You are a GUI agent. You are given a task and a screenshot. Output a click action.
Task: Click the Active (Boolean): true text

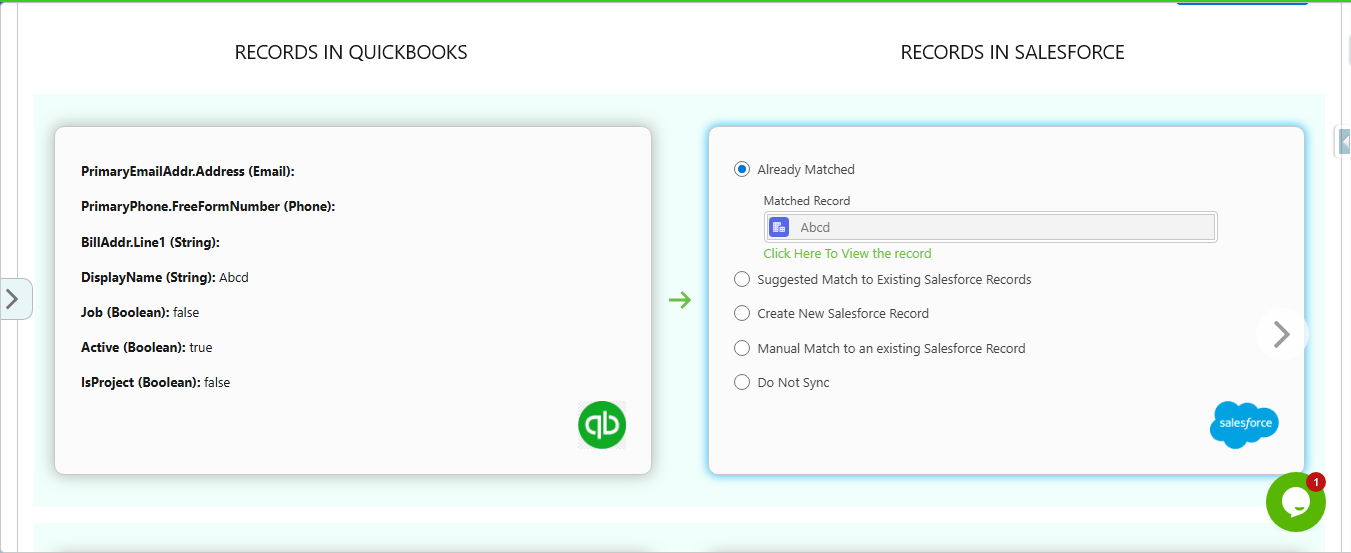[x=147, y=347]
